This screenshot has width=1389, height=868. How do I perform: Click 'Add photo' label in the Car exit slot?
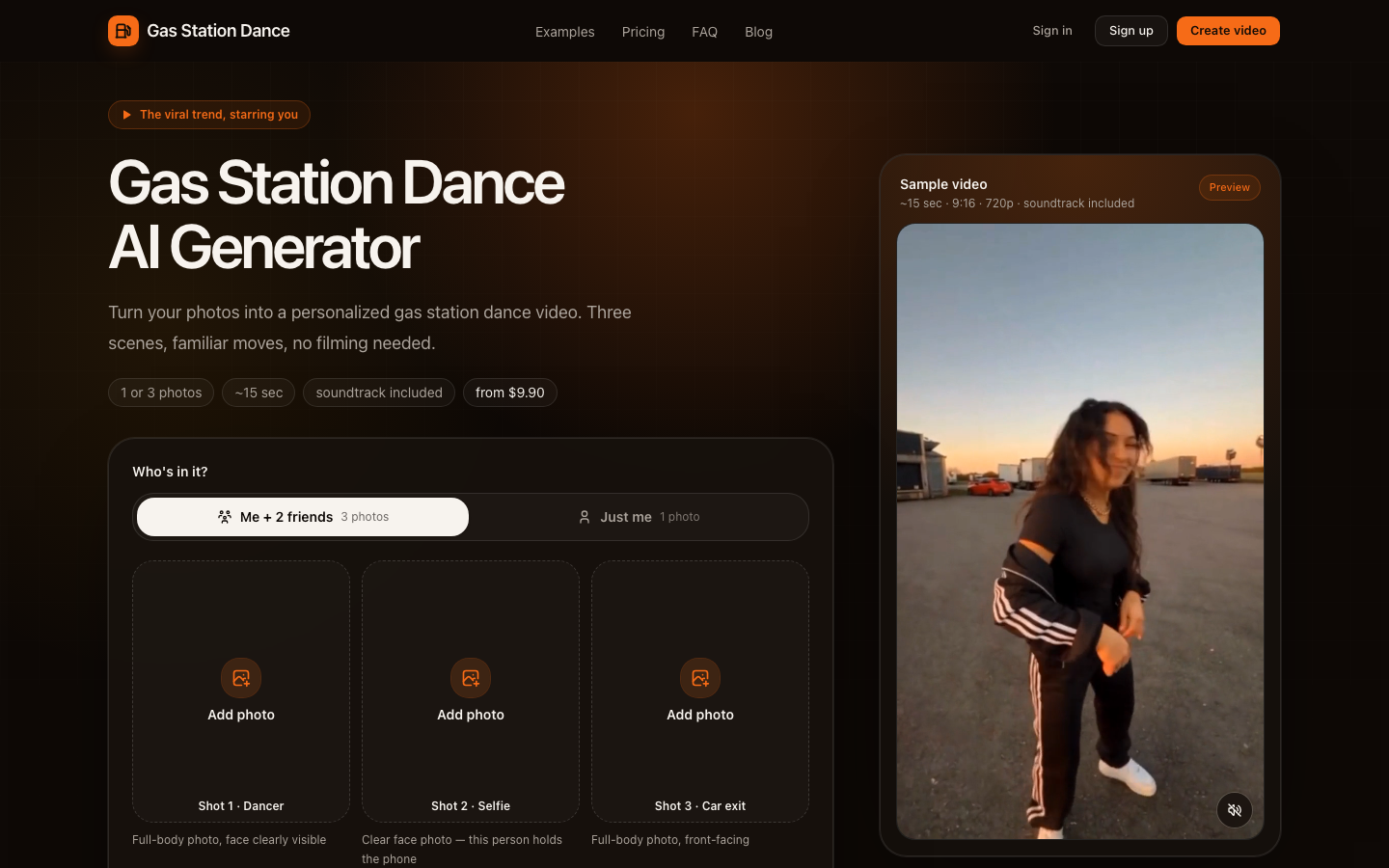coord(700,715)
